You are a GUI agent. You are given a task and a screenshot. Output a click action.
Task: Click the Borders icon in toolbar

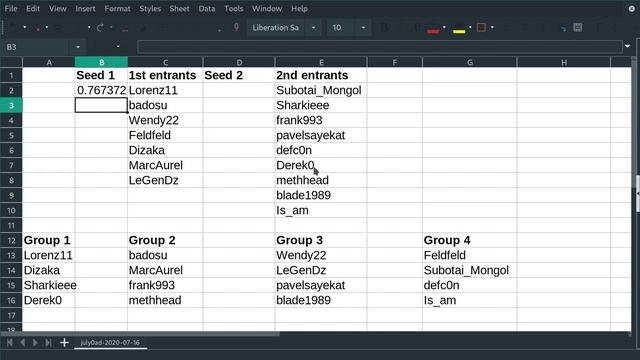pos(481,28)
